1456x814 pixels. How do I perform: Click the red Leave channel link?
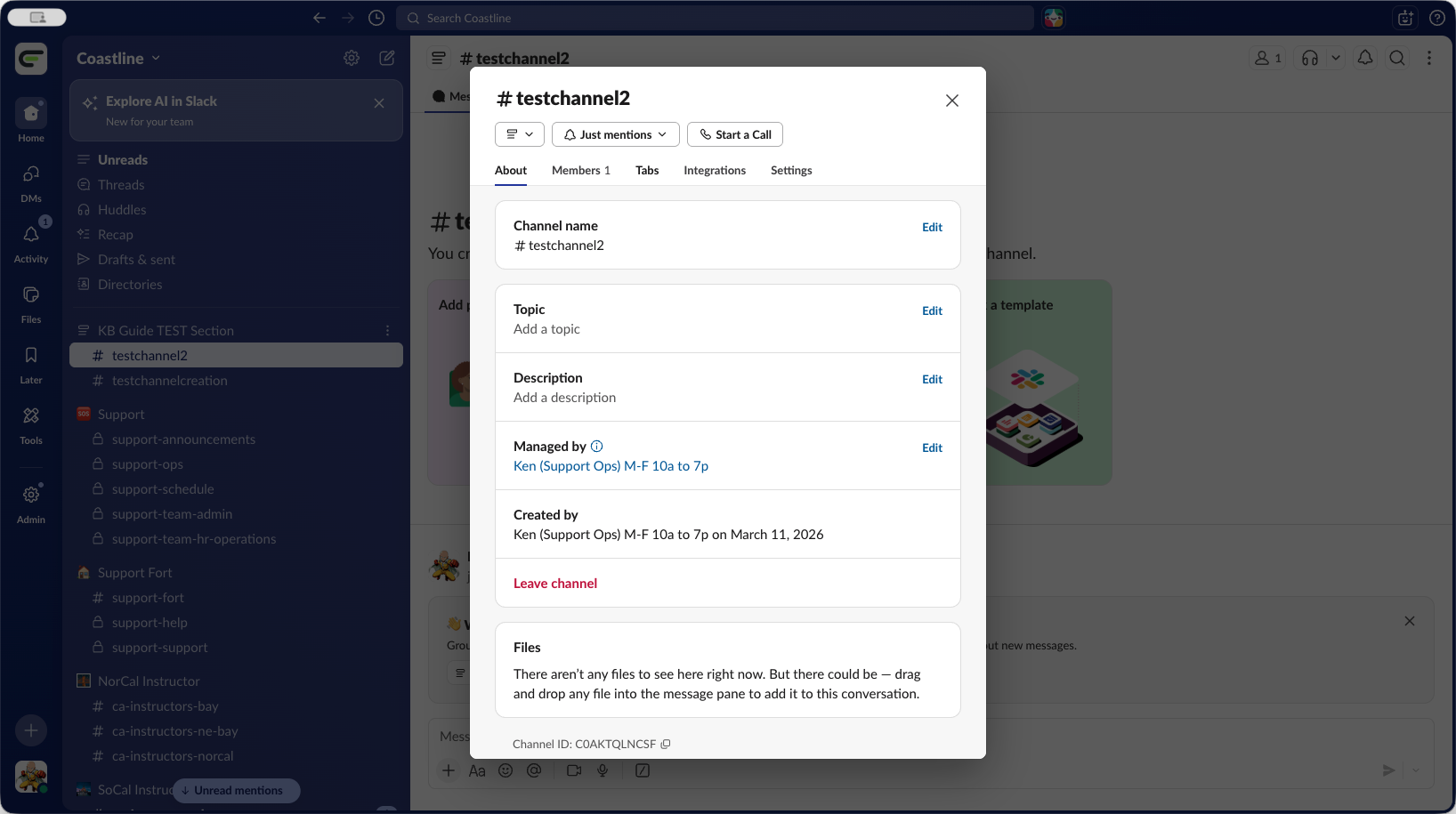click(555, 584)
